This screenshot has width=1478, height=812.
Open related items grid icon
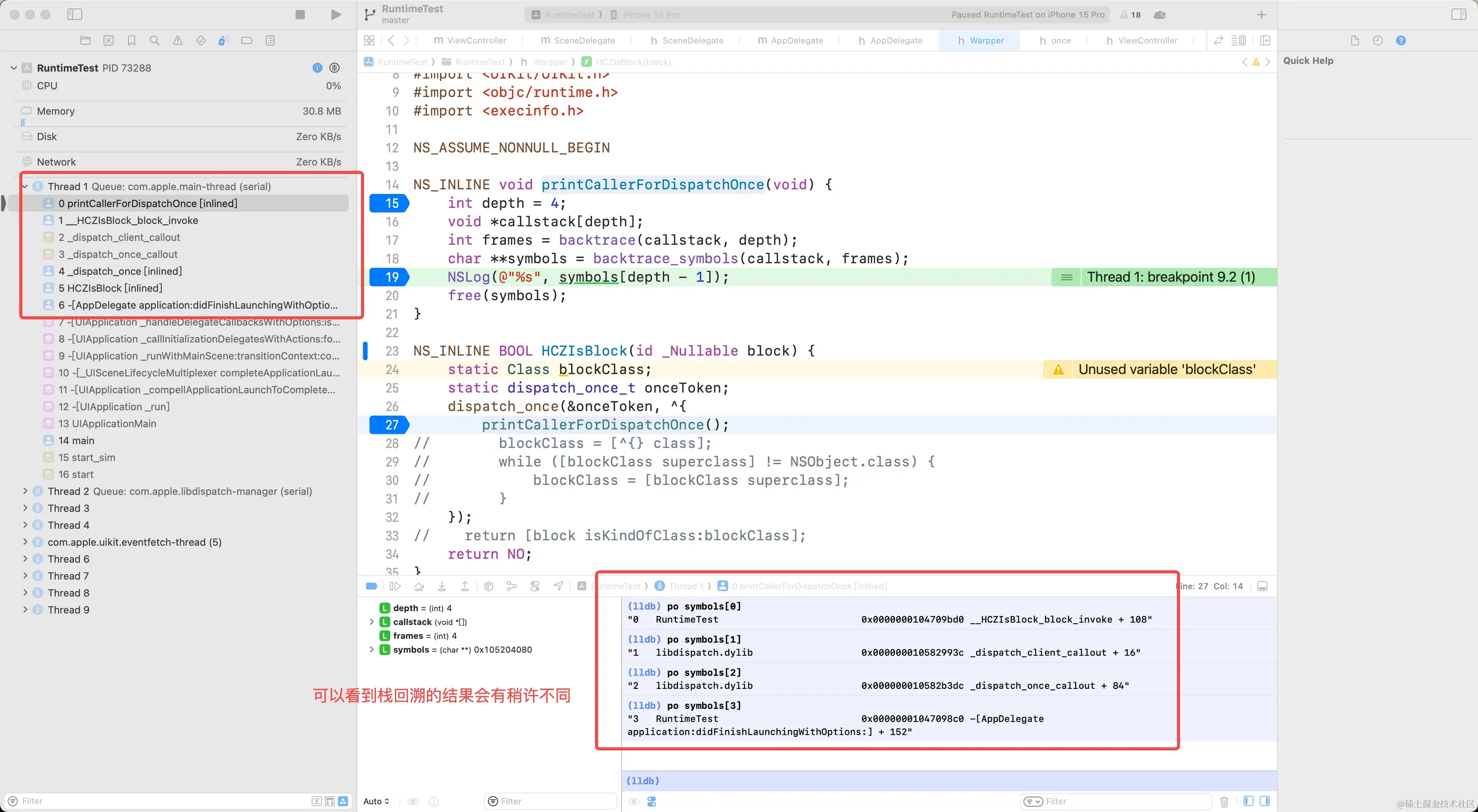[369, 40]
